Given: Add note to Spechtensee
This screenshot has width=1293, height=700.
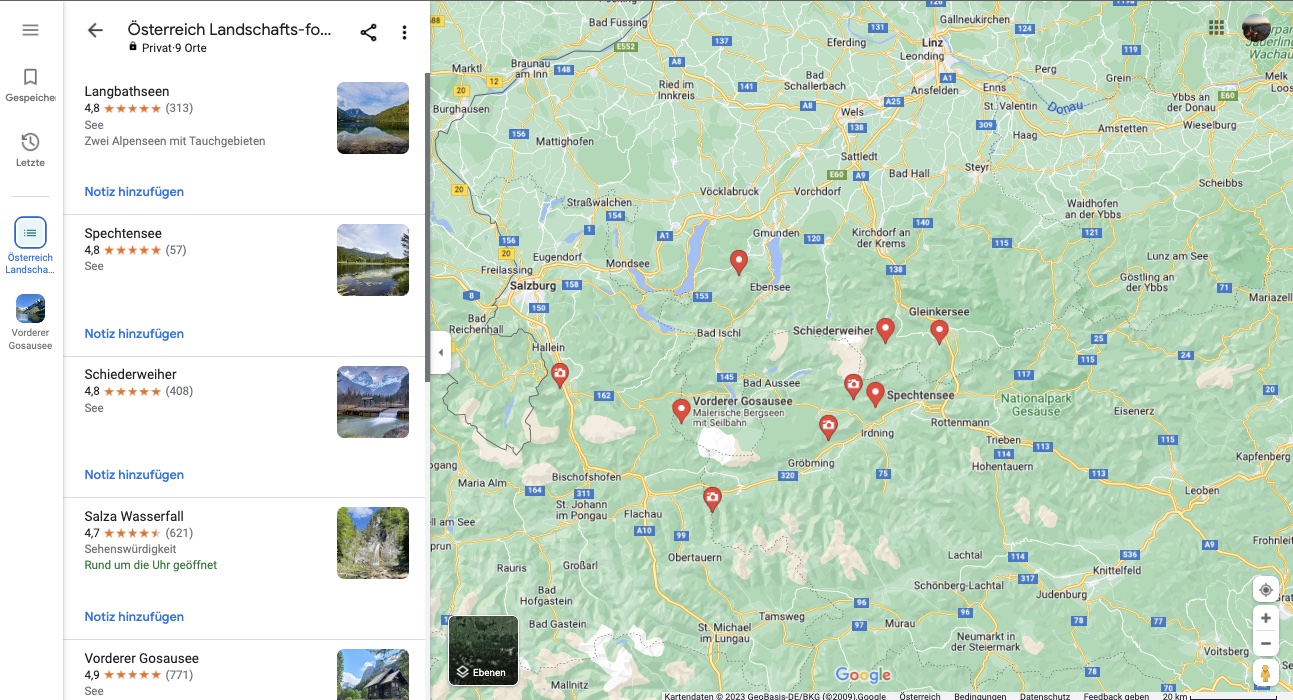Looking at the screenshot, I should click(134, 334).
